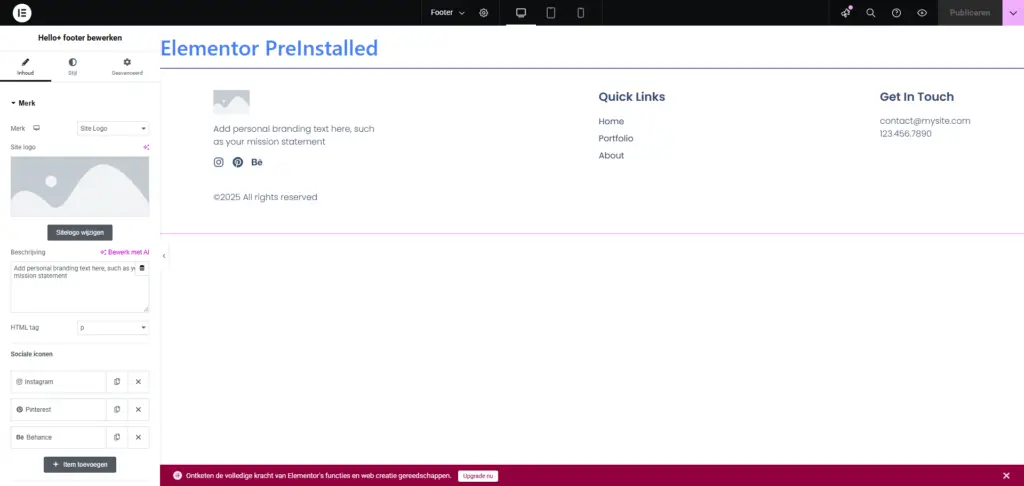Remove the Instagram item
Image resolution: width=1024 pixels, height=486 pixels.
point(138,381)
